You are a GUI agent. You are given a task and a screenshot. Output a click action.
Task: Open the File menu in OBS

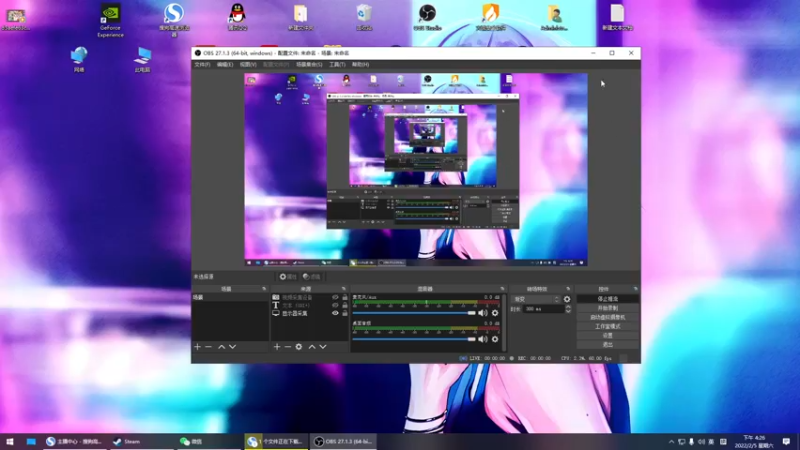202,65
